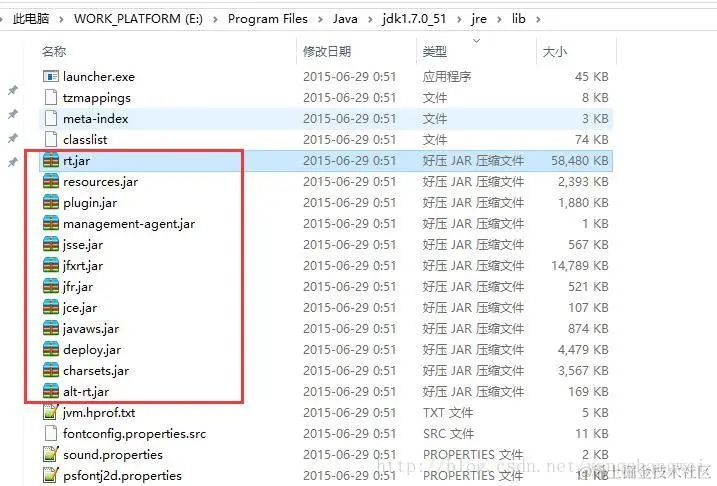
Task: Click the javaws.jar archive icon
Action: (x=51, y=329)
